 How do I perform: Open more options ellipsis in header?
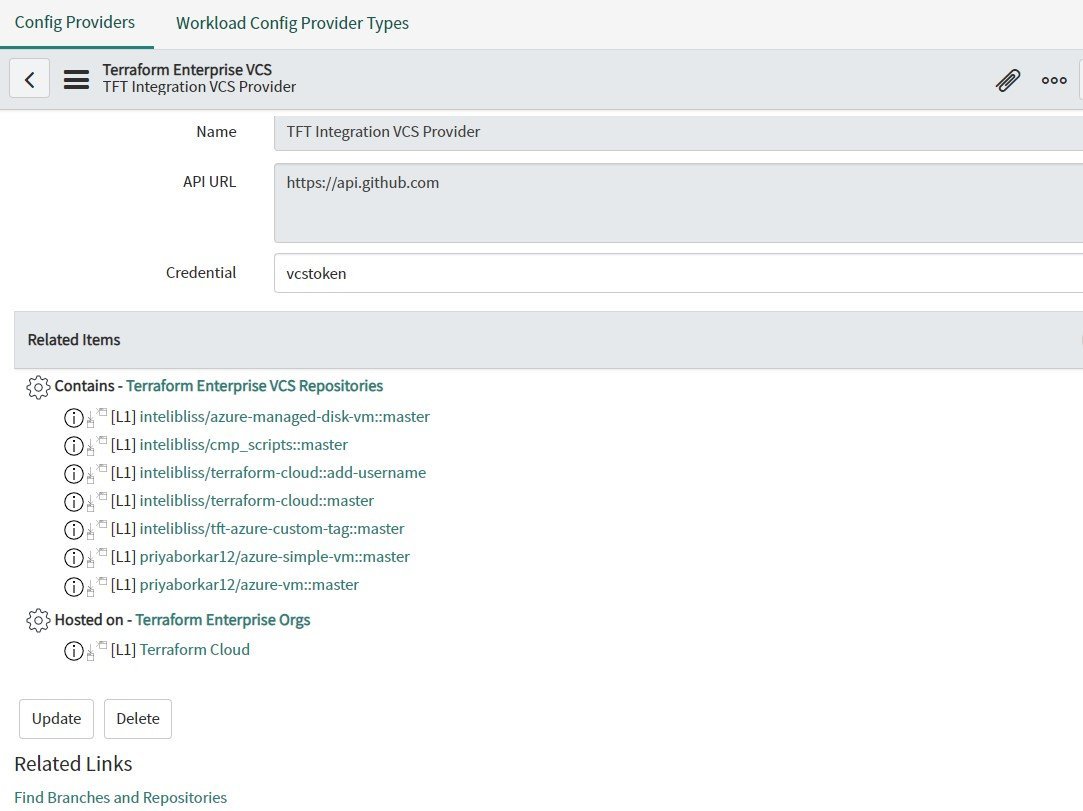pos(1054,80)
